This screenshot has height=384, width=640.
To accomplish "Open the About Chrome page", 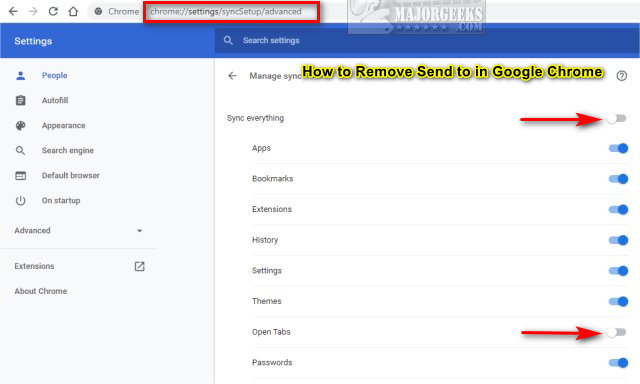I will [41, 291].
